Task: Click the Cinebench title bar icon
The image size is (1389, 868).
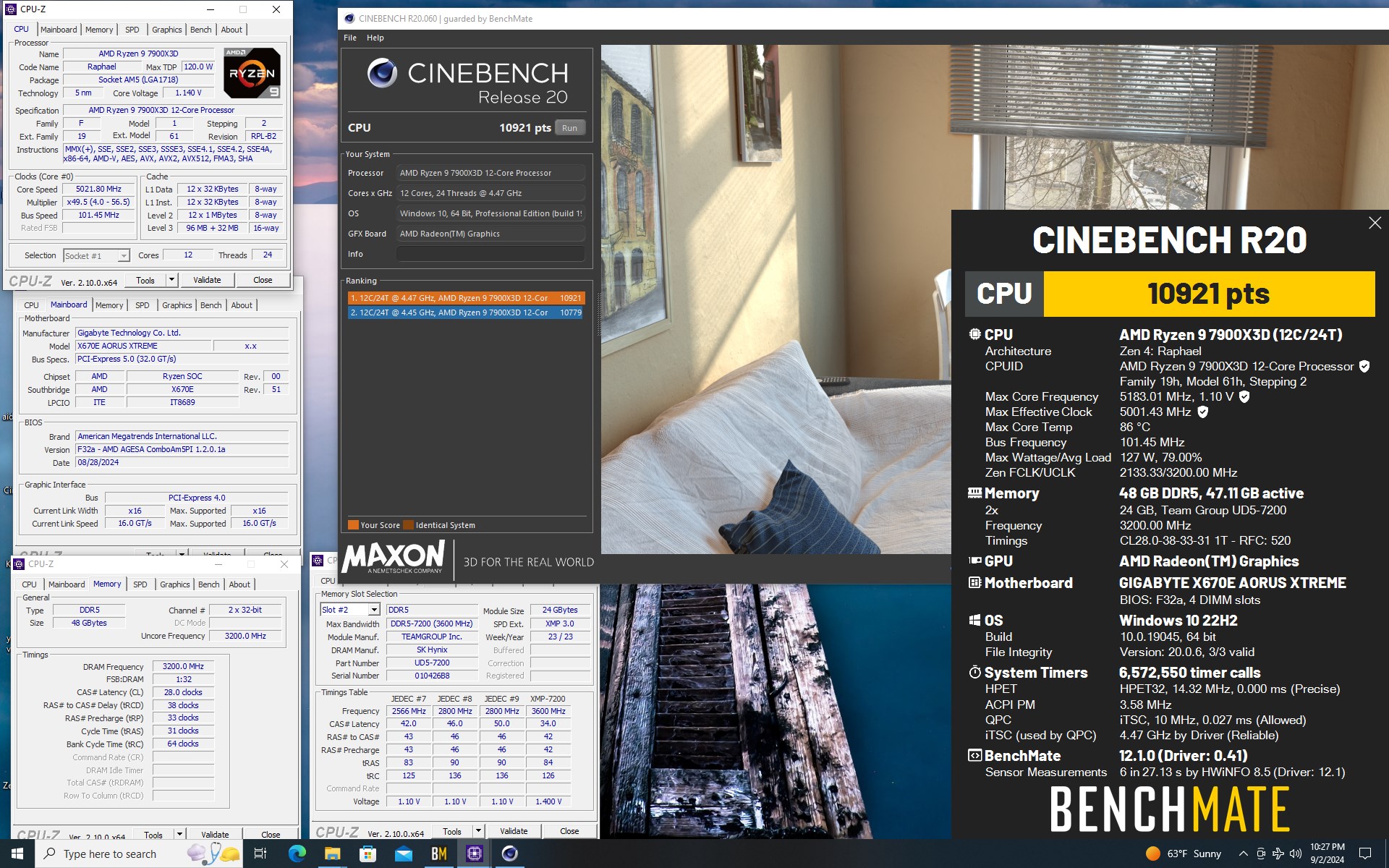Action: click(349, 18)
